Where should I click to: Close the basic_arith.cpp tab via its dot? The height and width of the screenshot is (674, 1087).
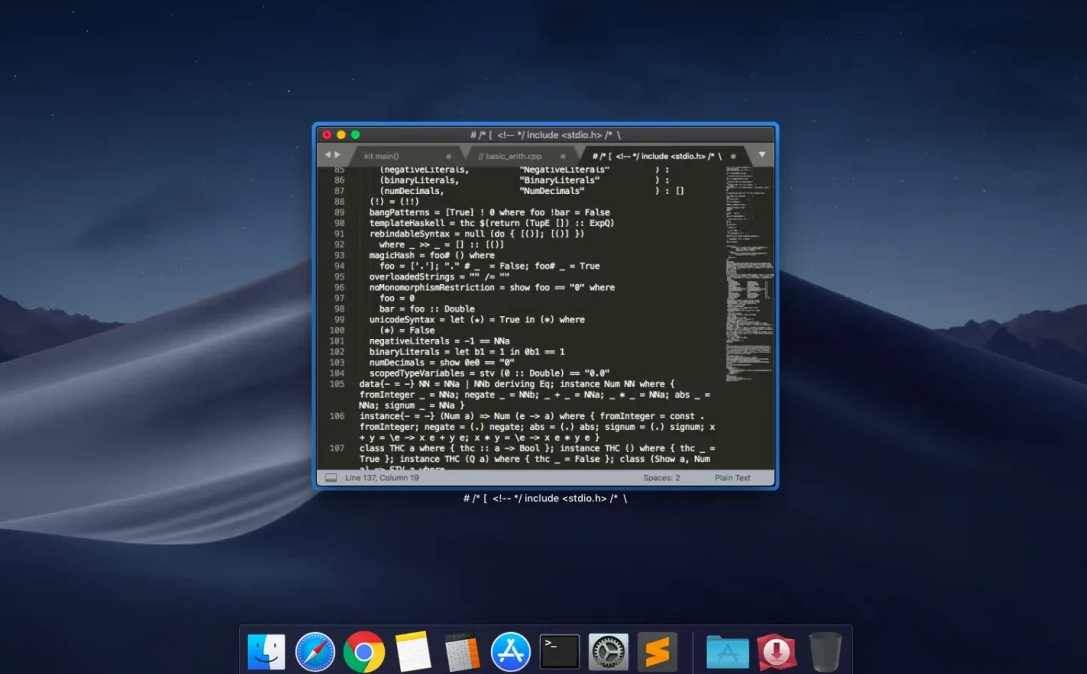[x=563, y=157]
